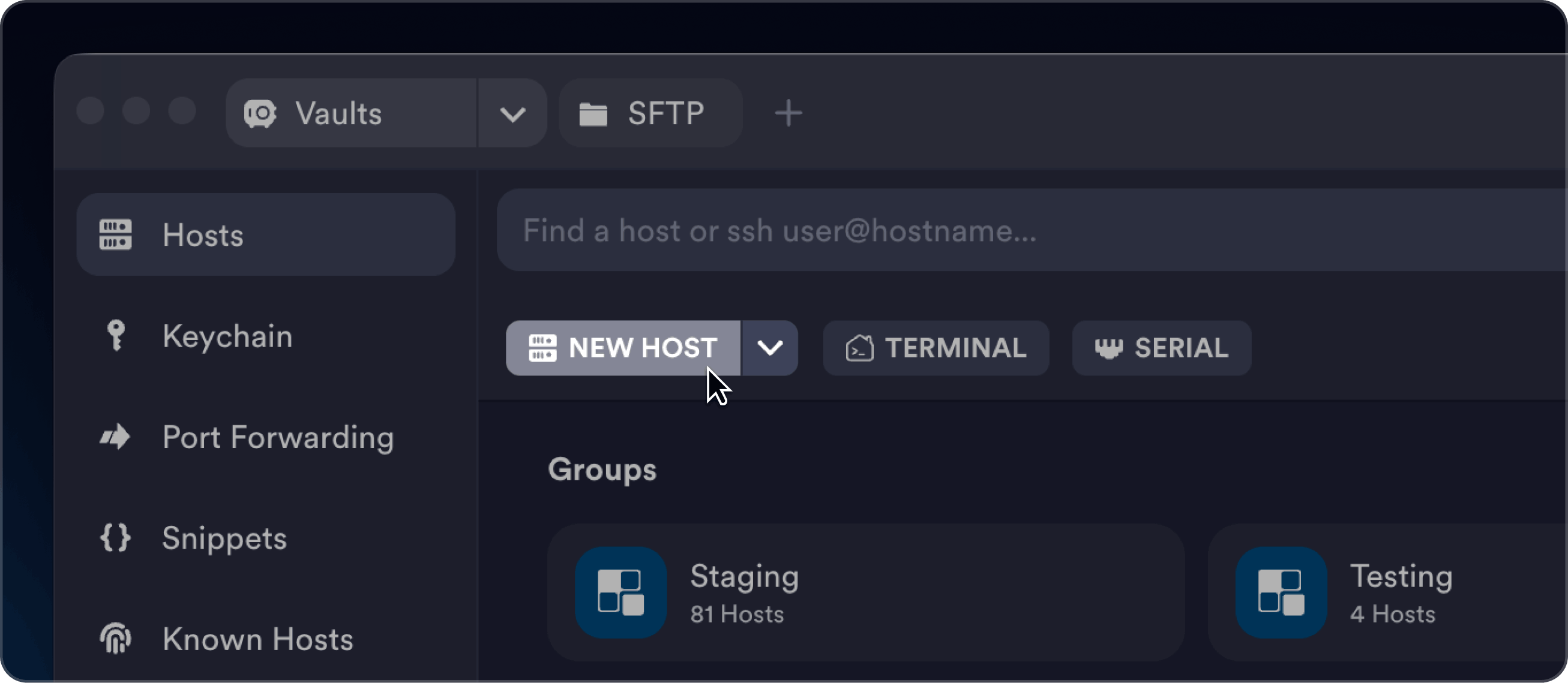
Task: Click the SERIAL button
Action: coord(1162,348)
